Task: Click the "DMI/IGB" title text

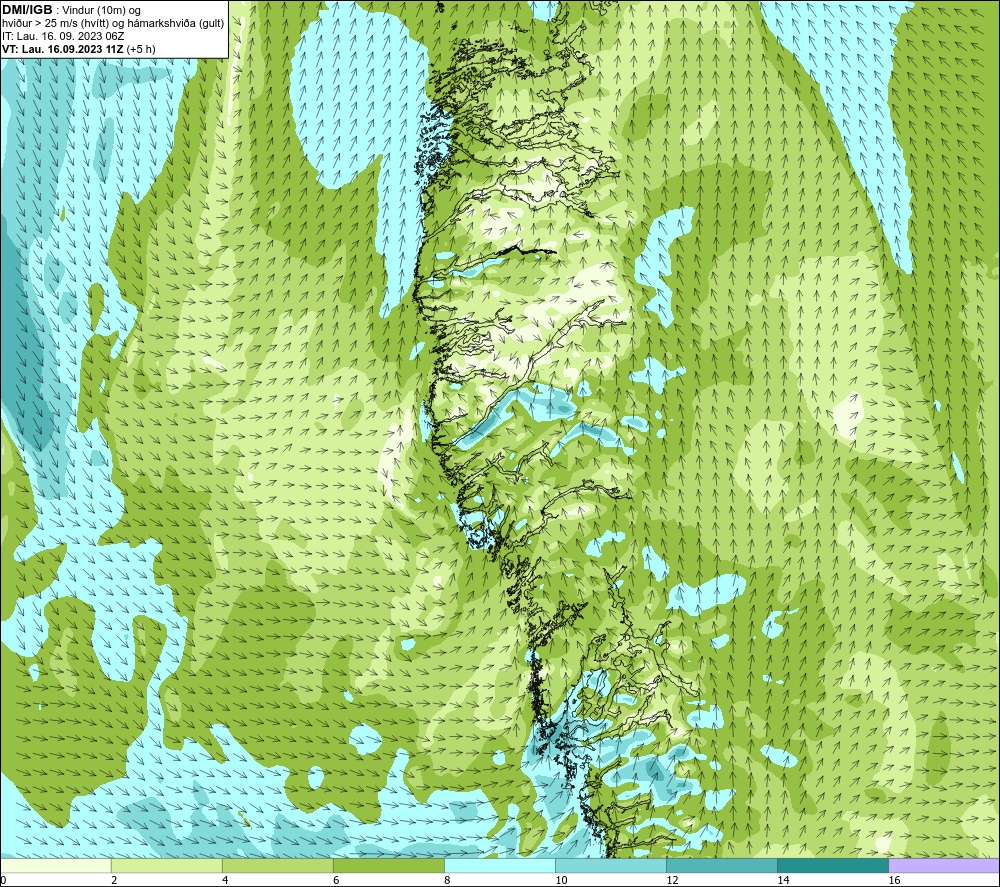Action: 27,10
